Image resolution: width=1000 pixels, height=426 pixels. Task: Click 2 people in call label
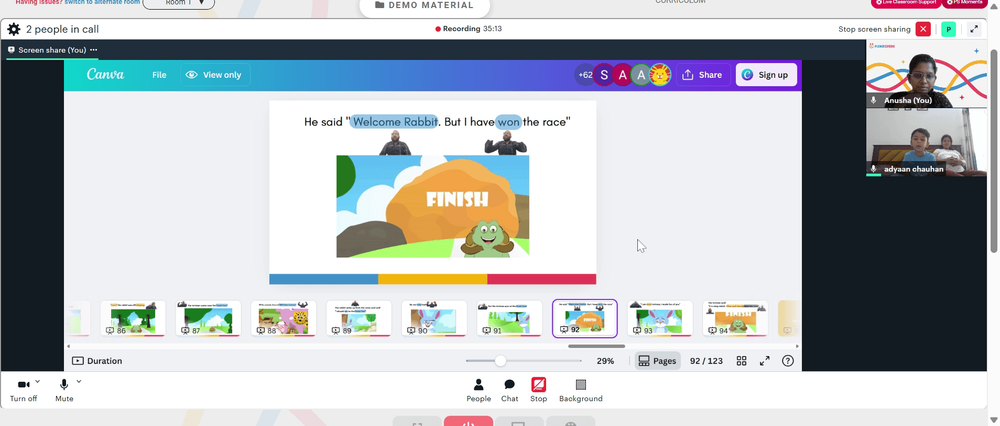click(x=62, y=29)
